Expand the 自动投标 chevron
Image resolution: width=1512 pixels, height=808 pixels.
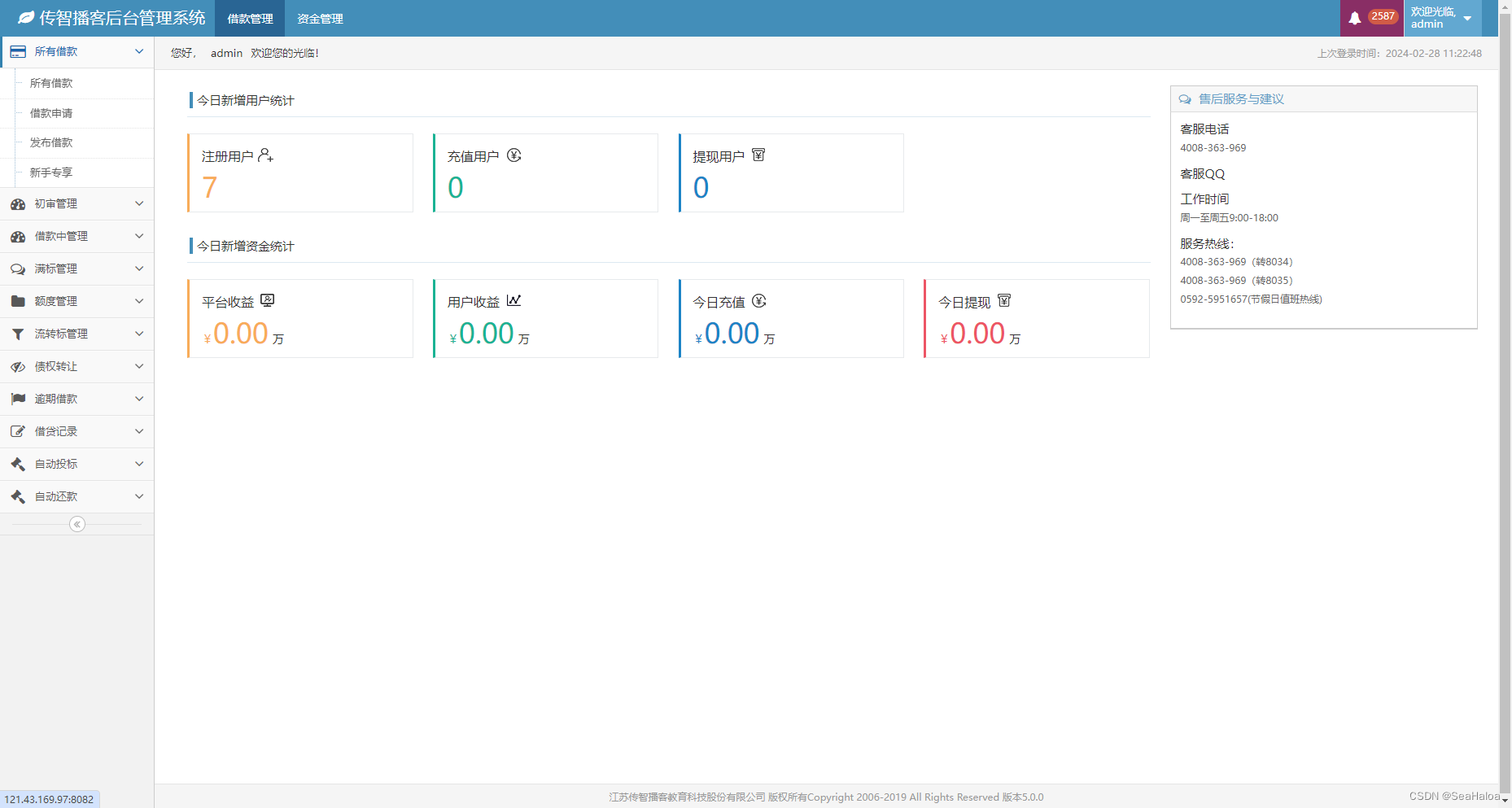[x=139, y=464]
